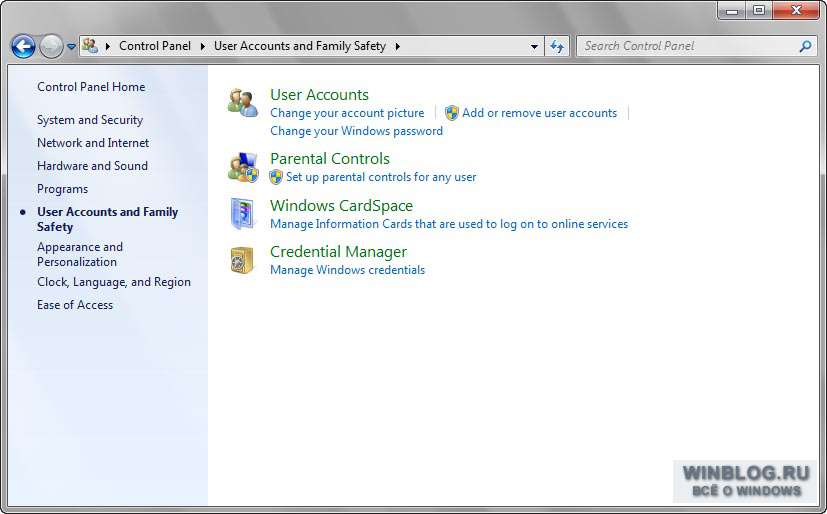Image resolution: width=827 pixels, height=514 pixels.
Task: Minimize the Control Panel window
Action: click(732, 11)
